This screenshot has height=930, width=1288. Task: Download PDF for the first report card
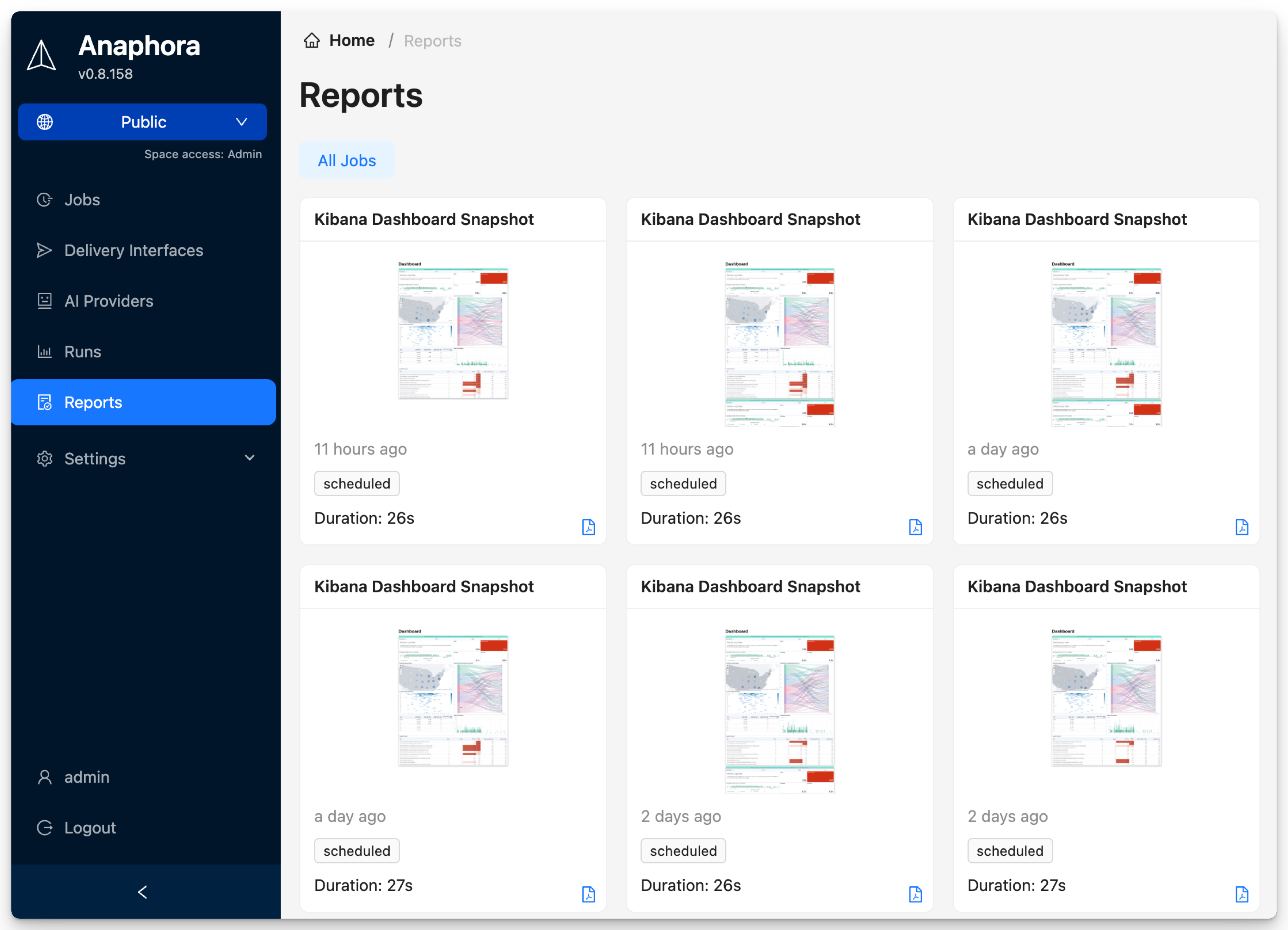click(589, 527)
